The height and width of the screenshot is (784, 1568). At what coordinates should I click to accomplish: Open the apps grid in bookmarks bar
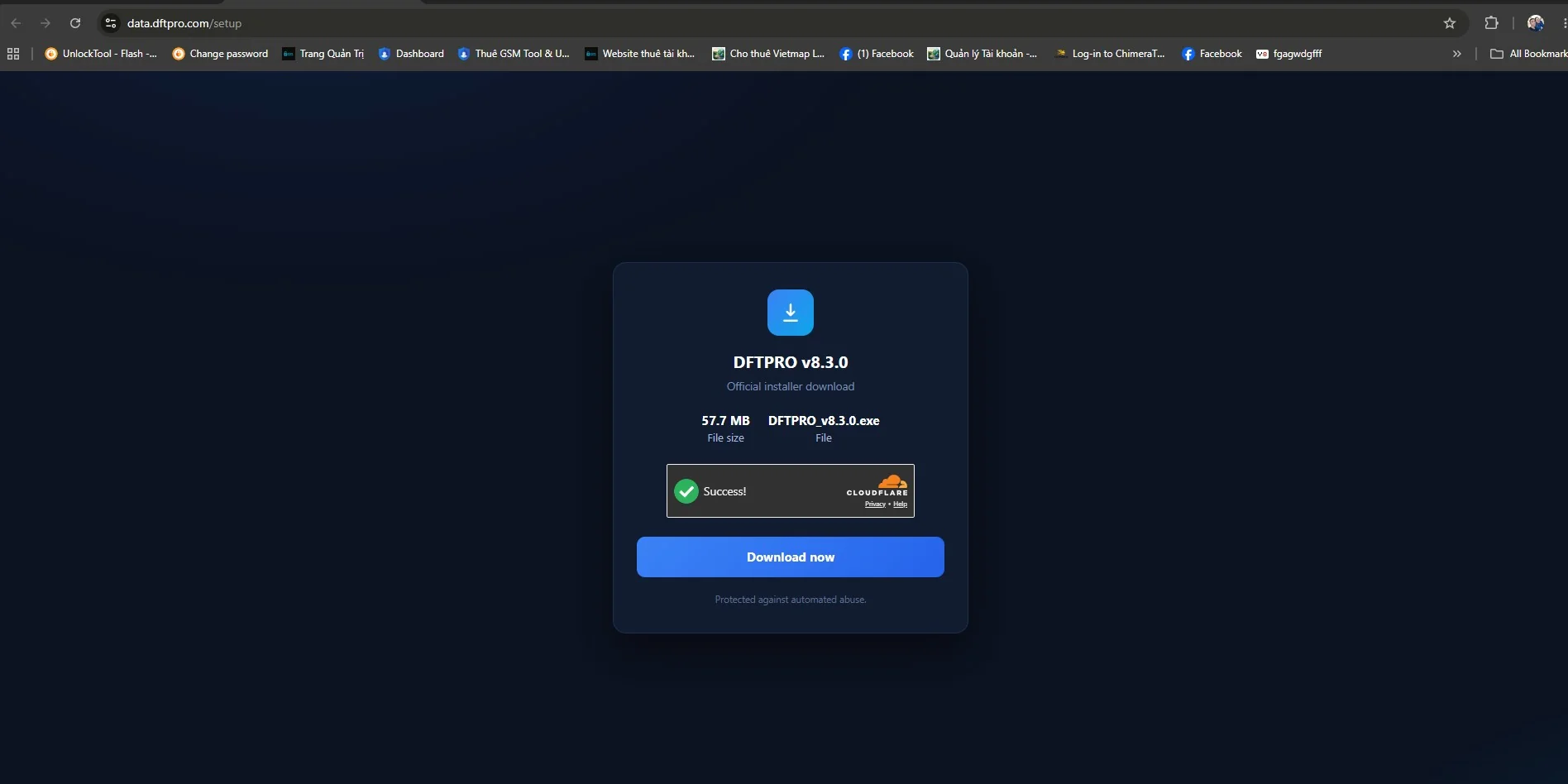click(13, 54)
